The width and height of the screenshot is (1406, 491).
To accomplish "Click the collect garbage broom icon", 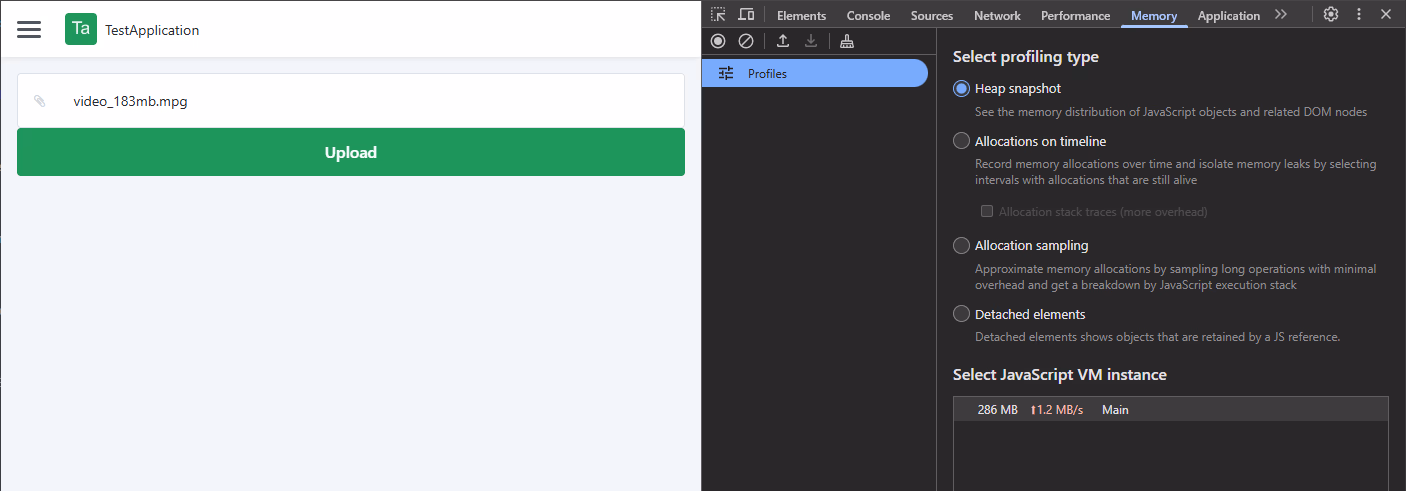I will (847, 41).
